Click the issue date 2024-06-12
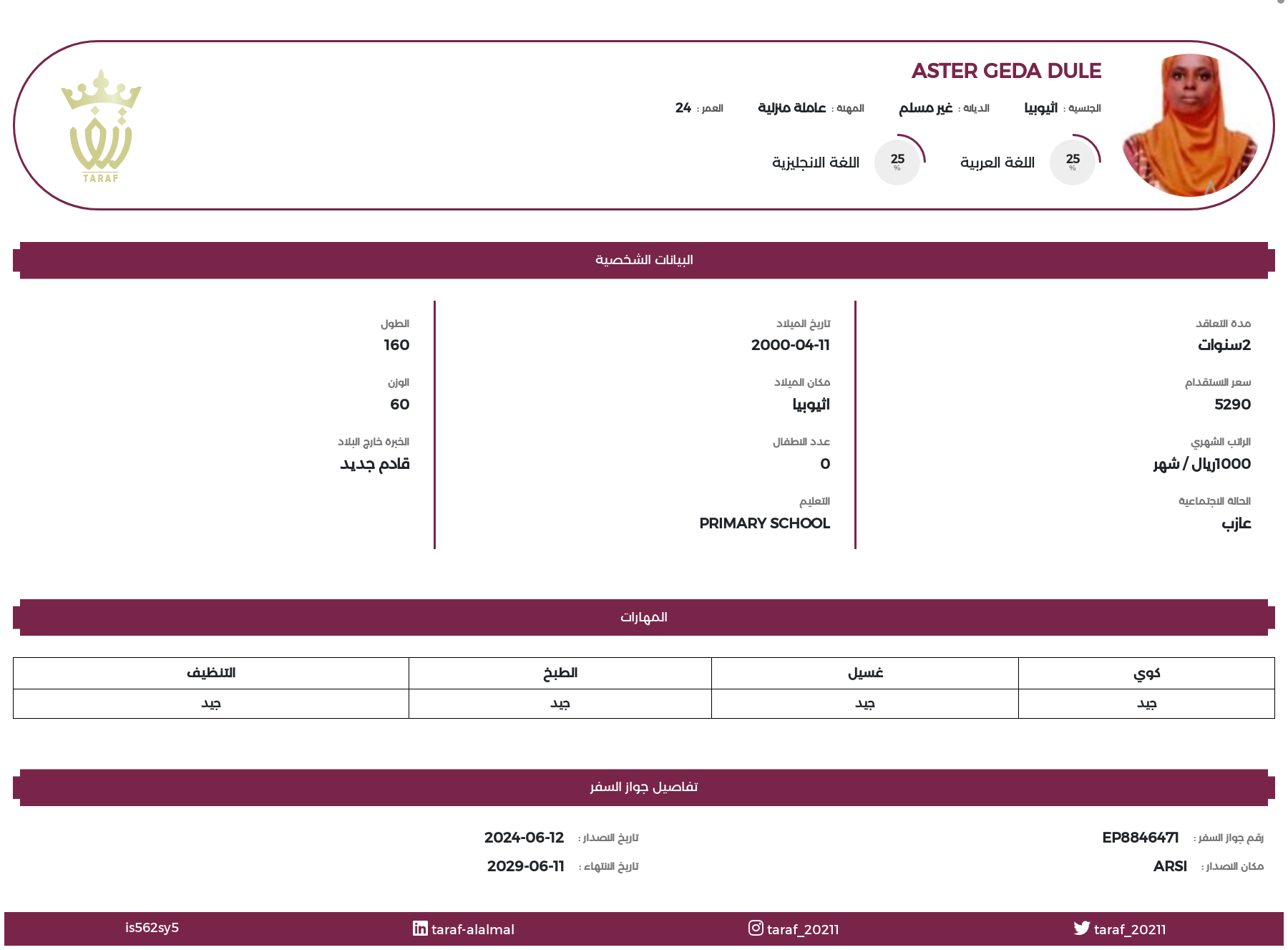The width and height of the screenshot is (1288, 950). 525,838
